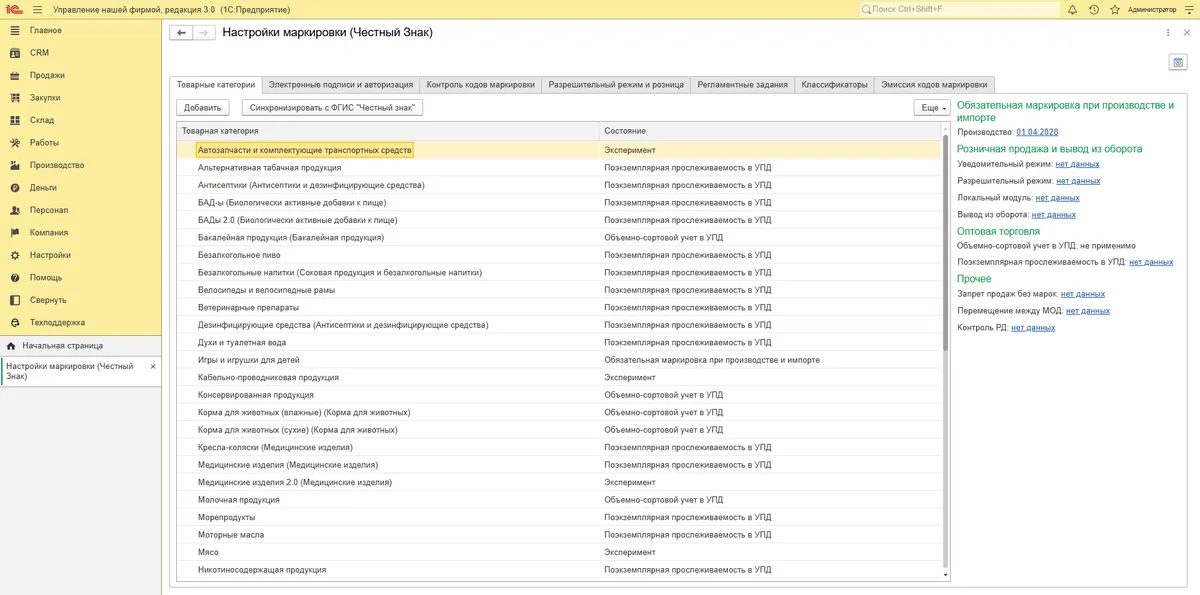Click the favorites star icon
The image size is (1200, 595).
click(1114, 9)
